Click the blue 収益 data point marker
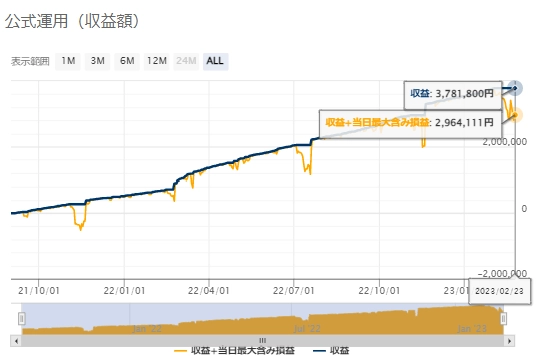Screen dimensions: 536x360 (x=515, y=88)
